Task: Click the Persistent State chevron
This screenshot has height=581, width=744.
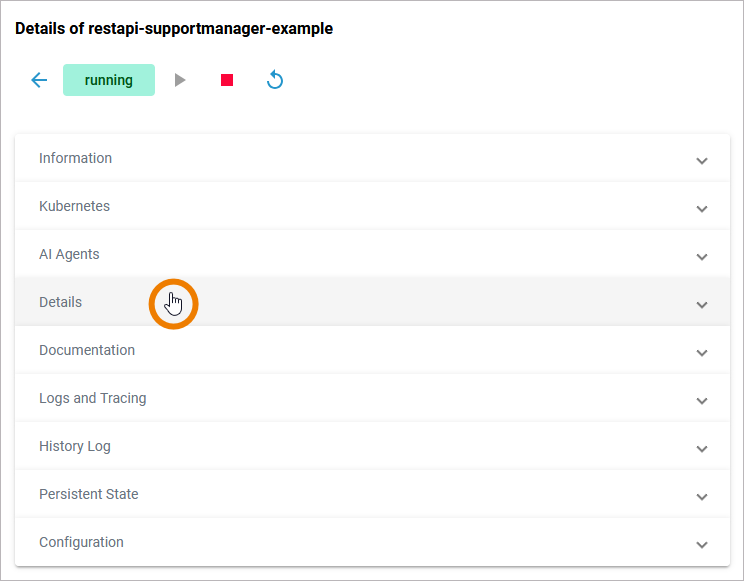Action: (x=702, y=496)
